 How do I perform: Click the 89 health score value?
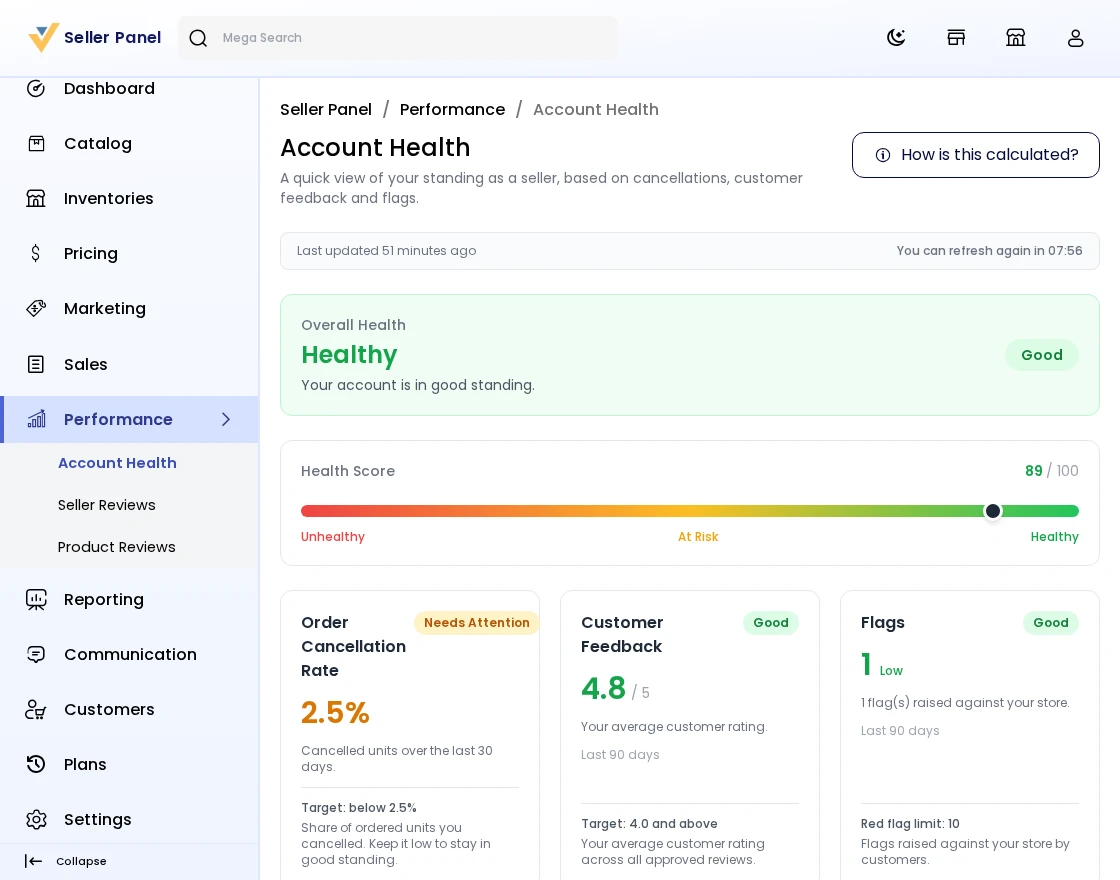[x=1034, y=471]
